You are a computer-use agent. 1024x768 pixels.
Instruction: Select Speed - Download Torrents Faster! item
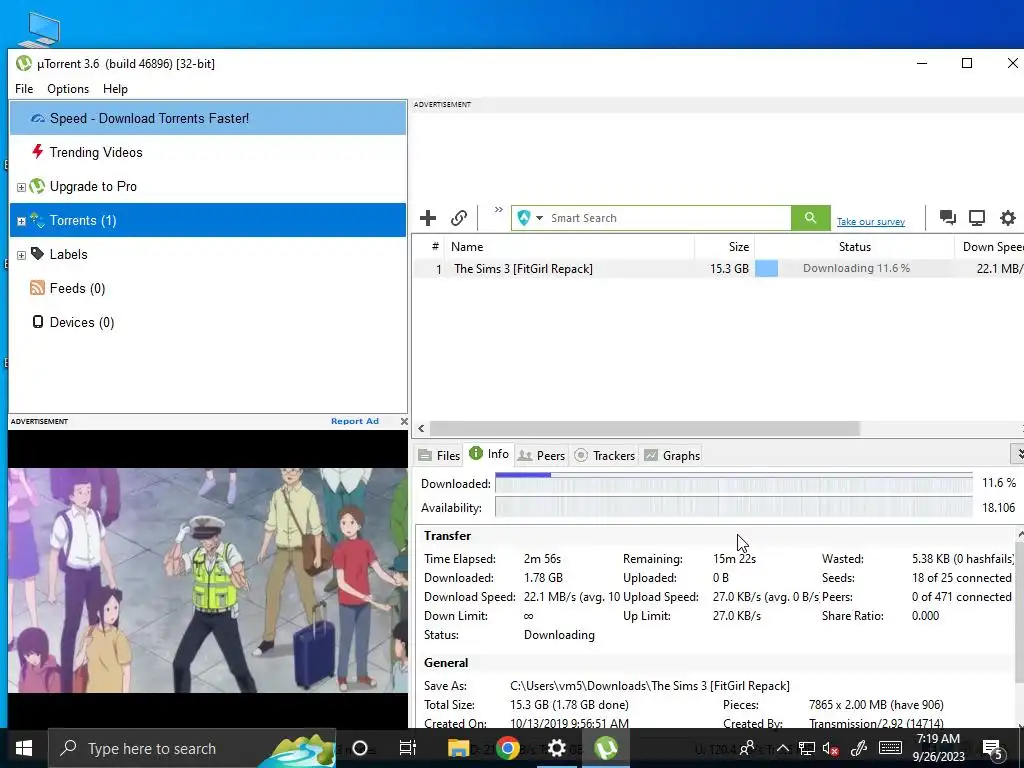tap(208, 118)
